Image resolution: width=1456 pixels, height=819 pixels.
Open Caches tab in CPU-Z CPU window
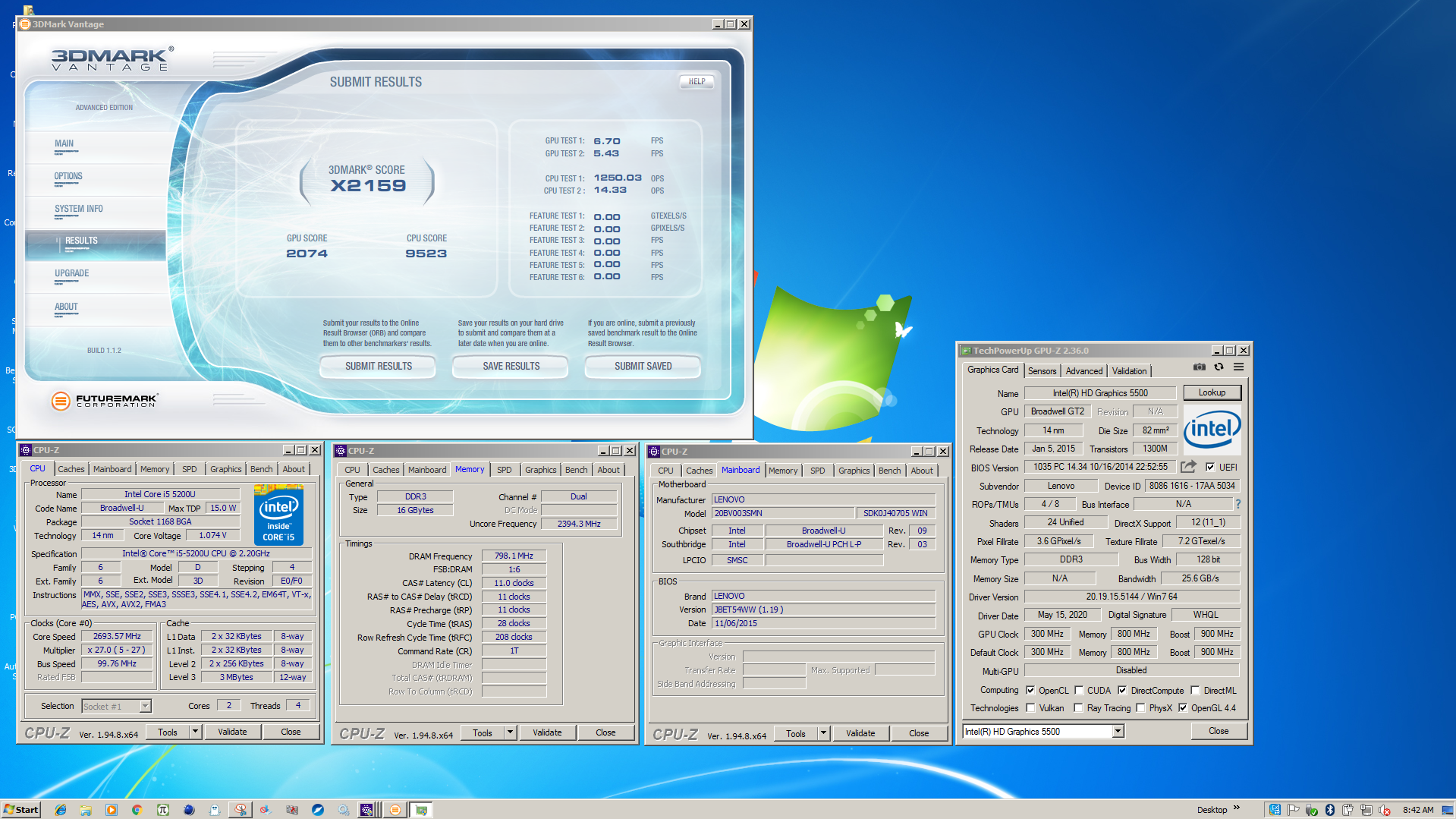(71, 470)
